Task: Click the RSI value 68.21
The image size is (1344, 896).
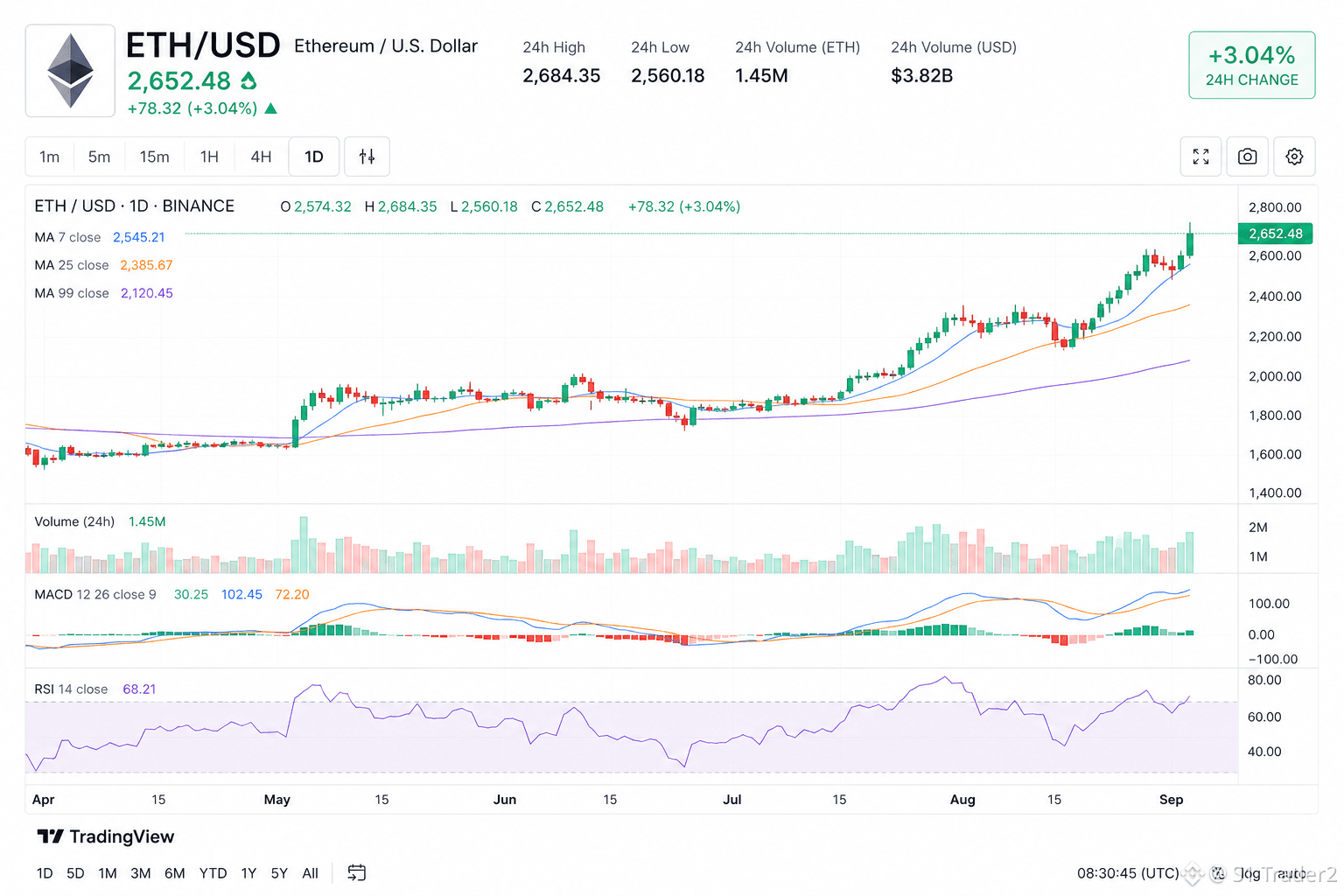Action: point(139,689)
